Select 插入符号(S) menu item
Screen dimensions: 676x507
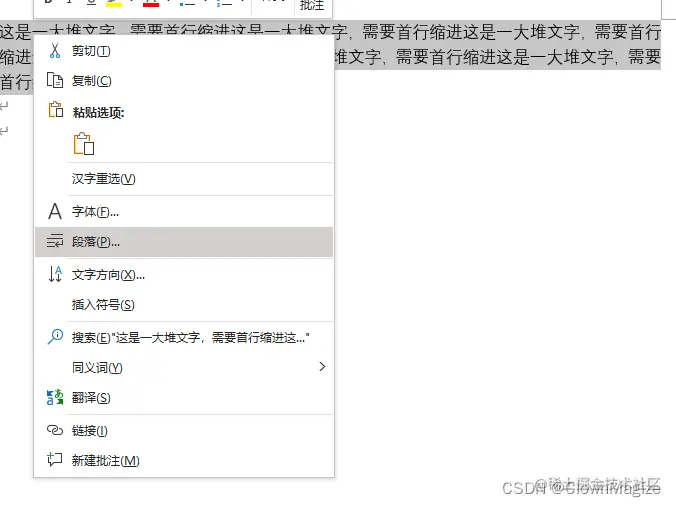pos(184,305)
